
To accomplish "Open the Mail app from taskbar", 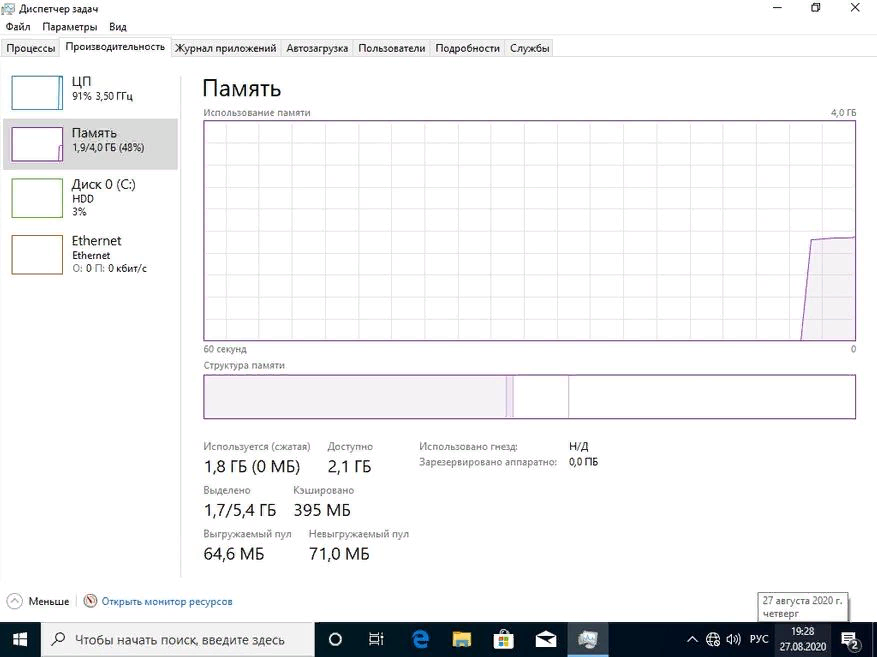I will (x=546, y=639).
